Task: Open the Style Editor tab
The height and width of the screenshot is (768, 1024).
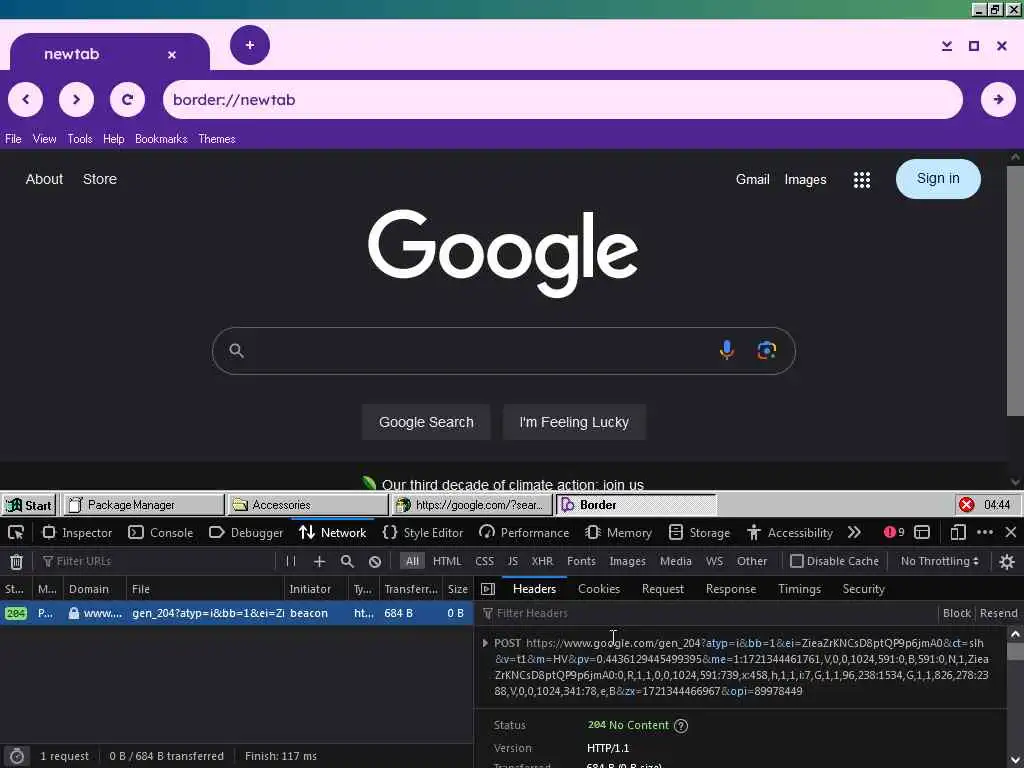Action: (423, 533)
